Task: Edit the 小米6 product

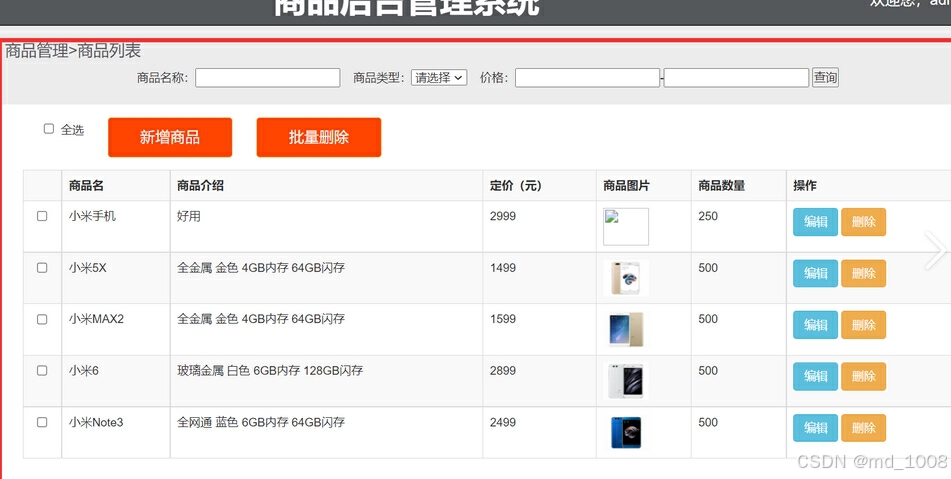Action: (815, 377)
